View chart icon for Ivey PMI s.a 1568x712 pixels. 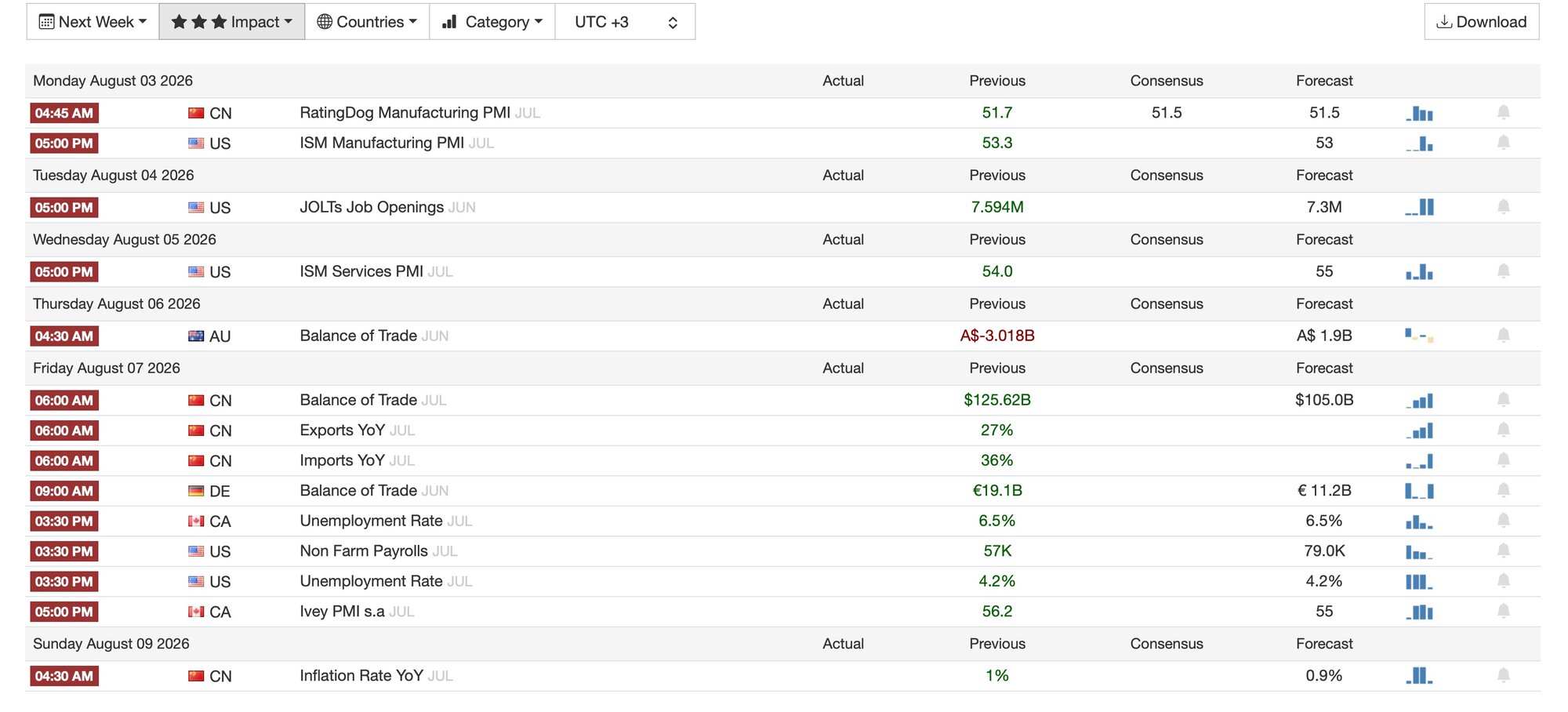pyautogui.click(x=1419, y=612)
